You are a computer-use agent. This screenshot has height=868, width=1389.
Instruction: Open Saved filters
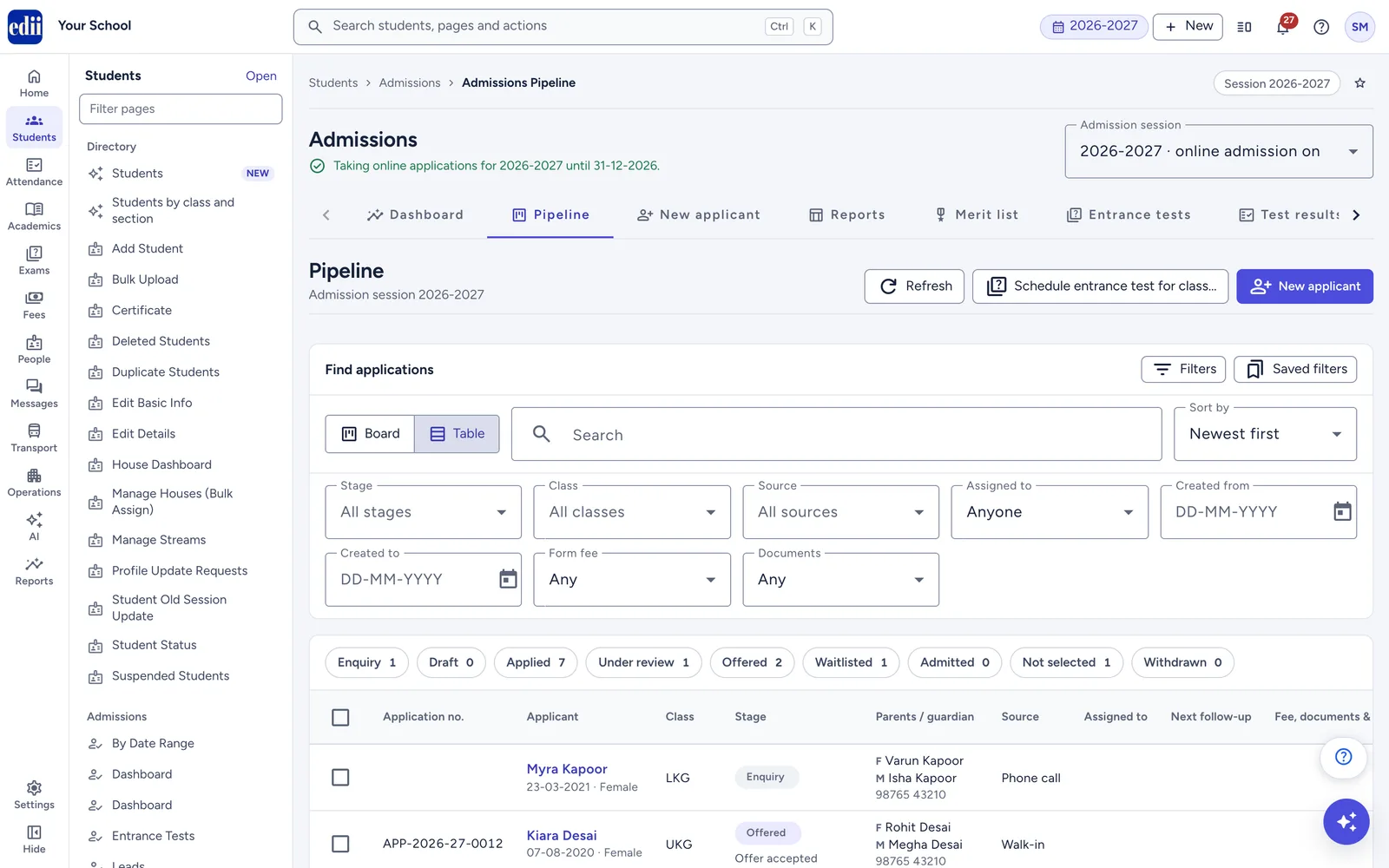point(1295,369)
